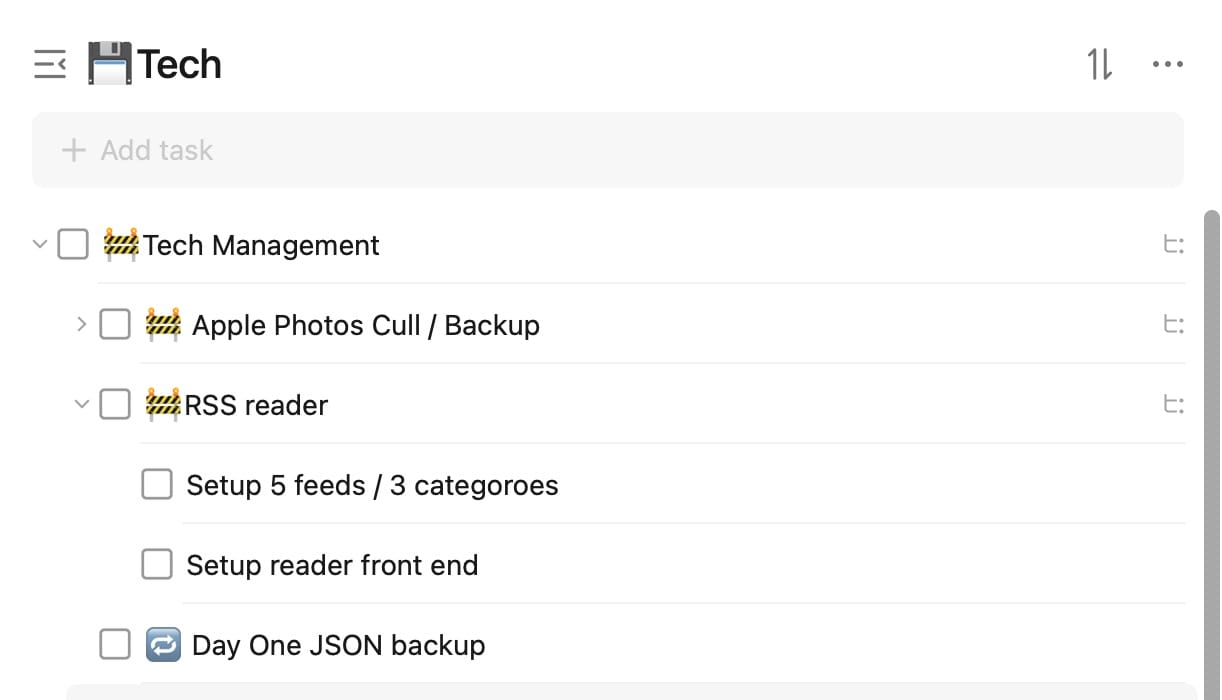The width and height of the screenshot is (1222, 700).
Task: Complete the Day One JSON backup task
Action: point(115,645)
